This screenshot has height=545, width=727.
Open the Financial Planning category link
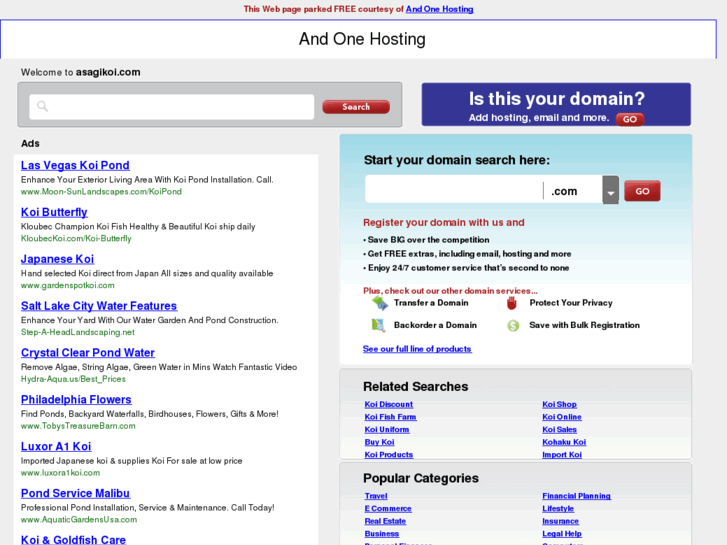pos(577,496)
